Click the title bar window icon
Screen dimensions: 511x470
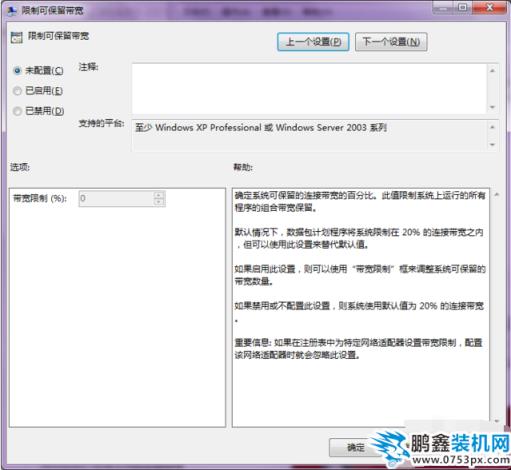point(12,11)
